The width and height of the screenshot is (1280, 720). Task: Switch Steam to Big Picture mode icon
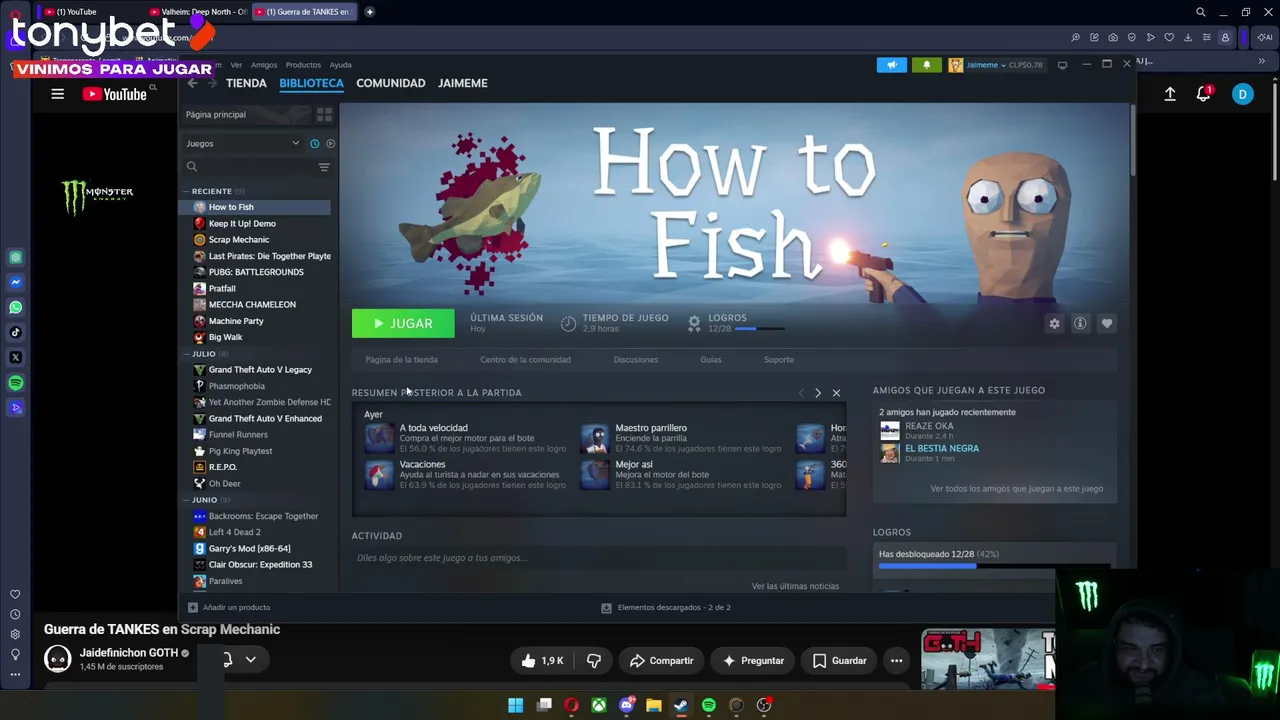tap(1062, 65)
